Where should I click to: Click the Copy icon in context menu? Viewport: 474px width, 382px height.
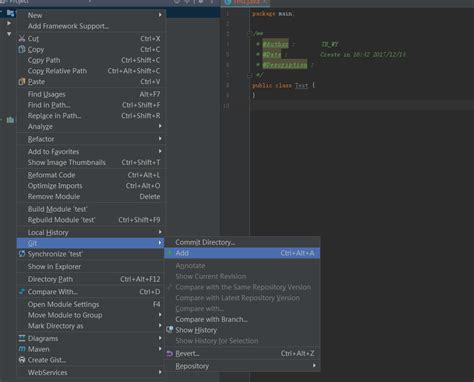(x=22, y=49)
